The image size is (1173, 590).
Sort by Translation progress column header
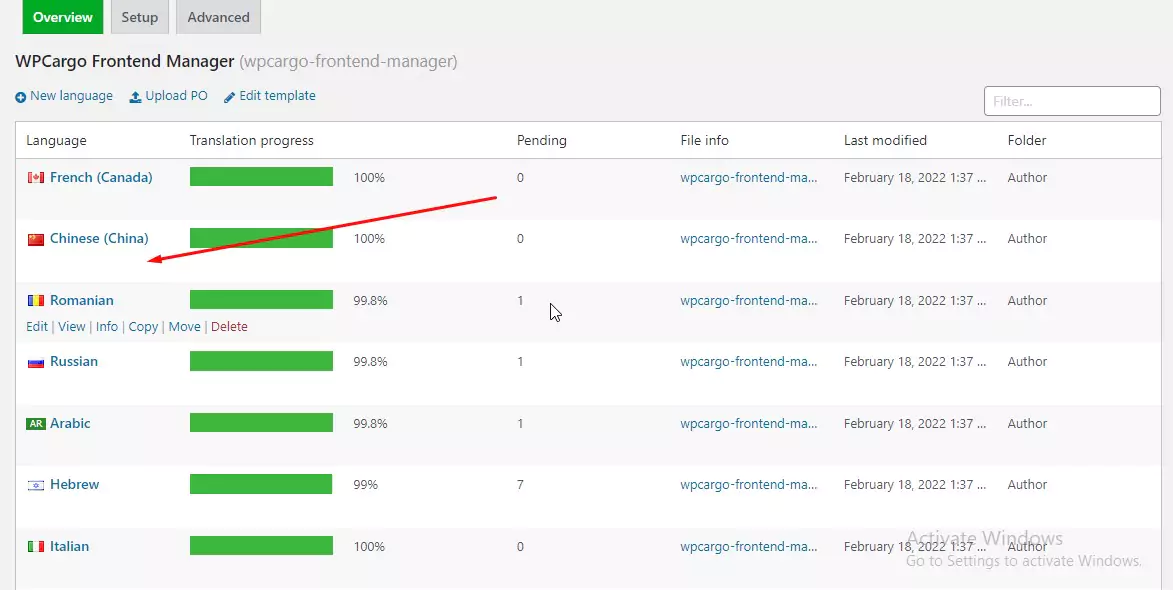click(x=252, y=141)
